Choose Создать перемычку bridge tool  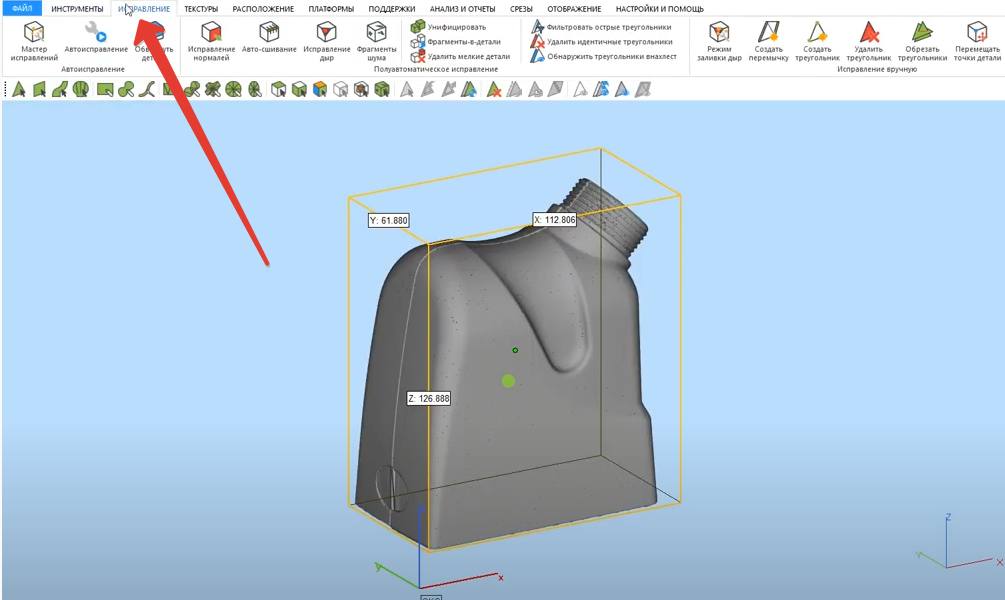pos(768,39)
